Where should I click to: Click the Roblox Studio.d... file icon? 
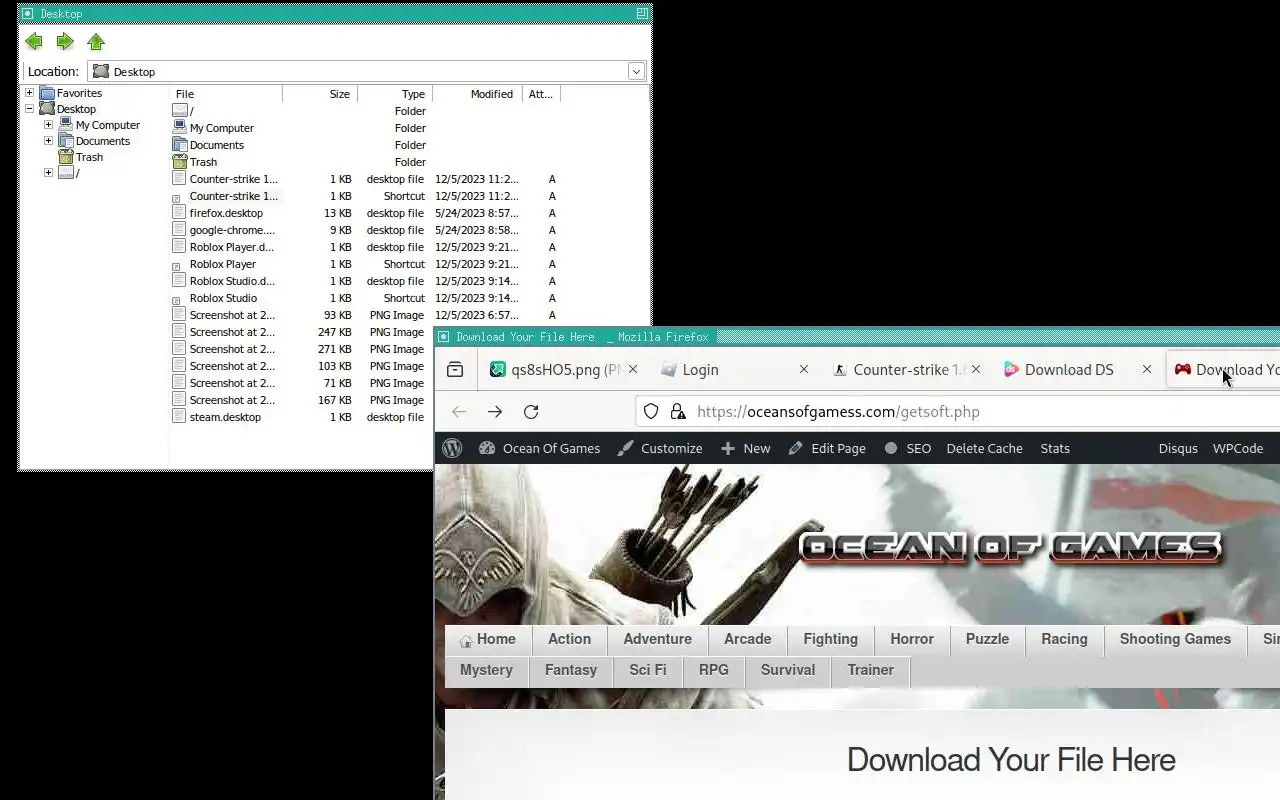coord(179,281)
